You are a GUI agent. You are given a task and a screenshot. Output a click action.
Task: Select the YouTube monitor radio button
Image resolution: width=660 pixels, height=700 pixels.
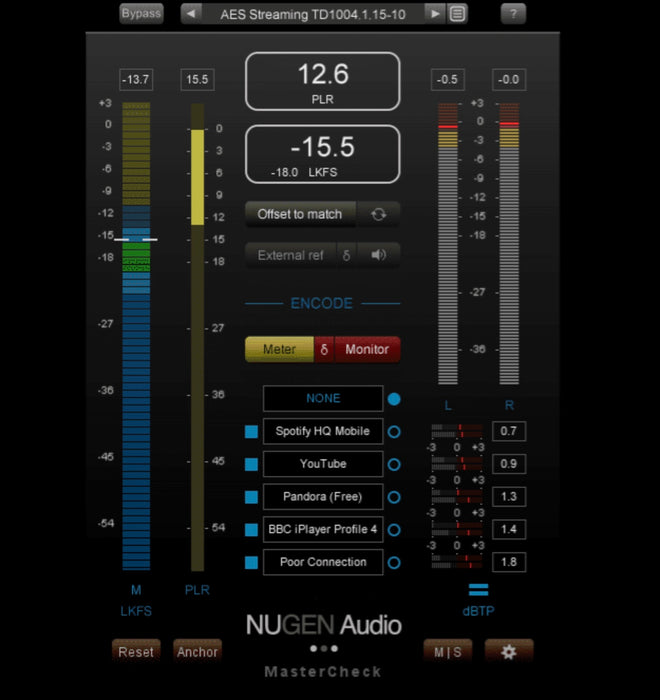click(394, 464)
